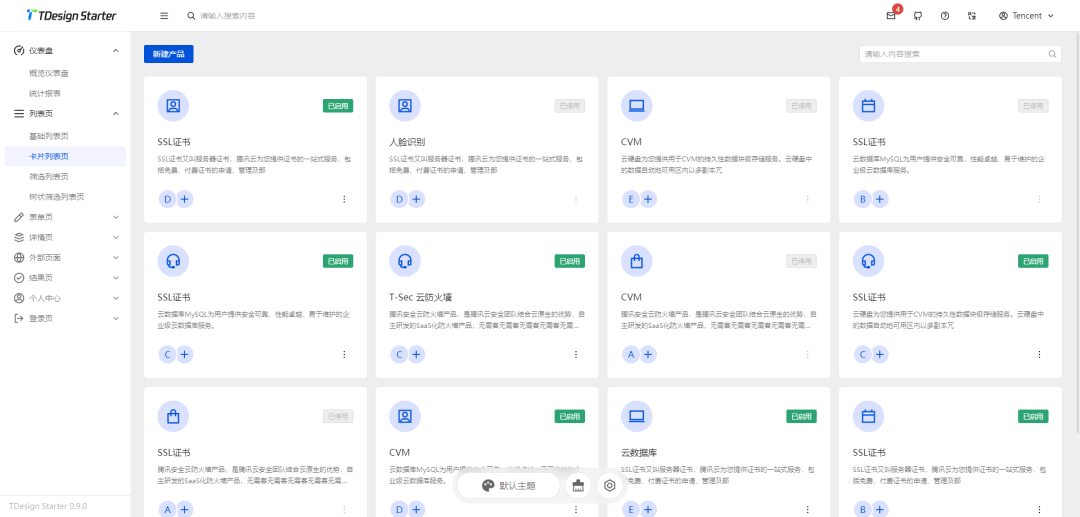This screenshot has width=1080, height=517.
Task: Open the three-dot menu on T-Sec 云防火墙 card
Action: tap(576, 354)
